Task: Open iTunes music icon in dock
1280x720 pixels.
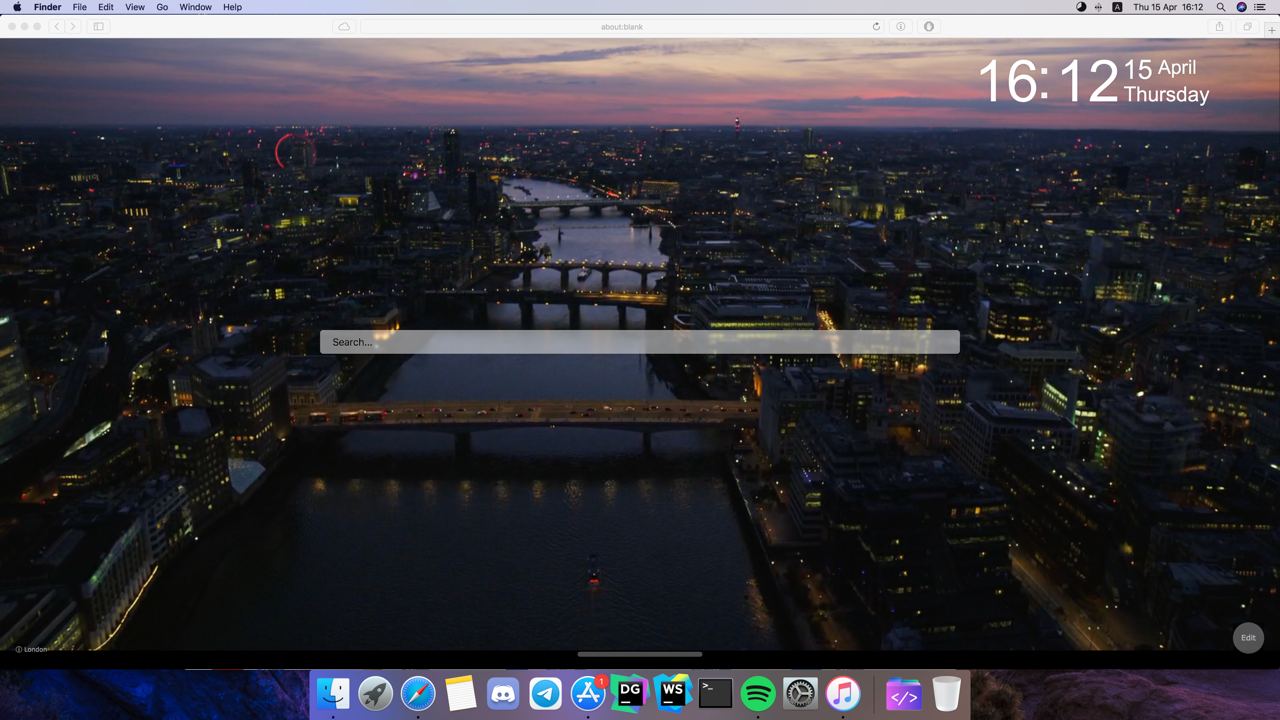Action: 843,693
